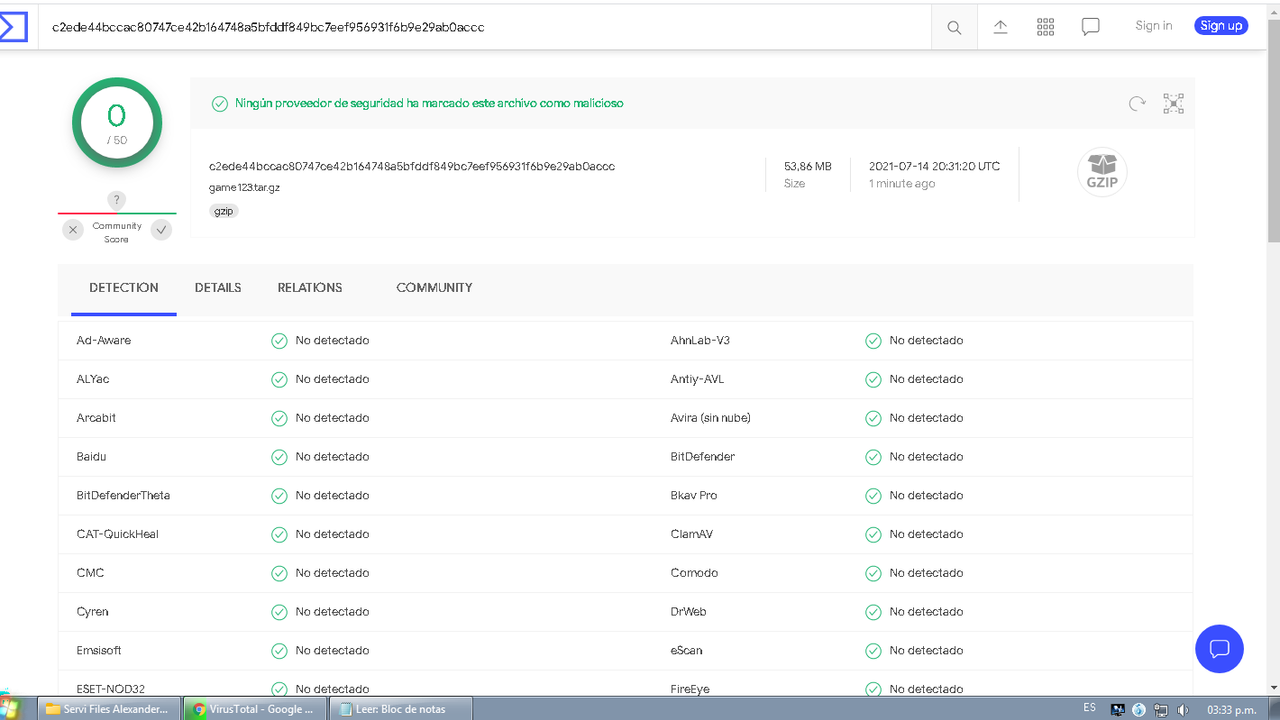
Task: Click the Sign up button
Action: (1221, 26)
